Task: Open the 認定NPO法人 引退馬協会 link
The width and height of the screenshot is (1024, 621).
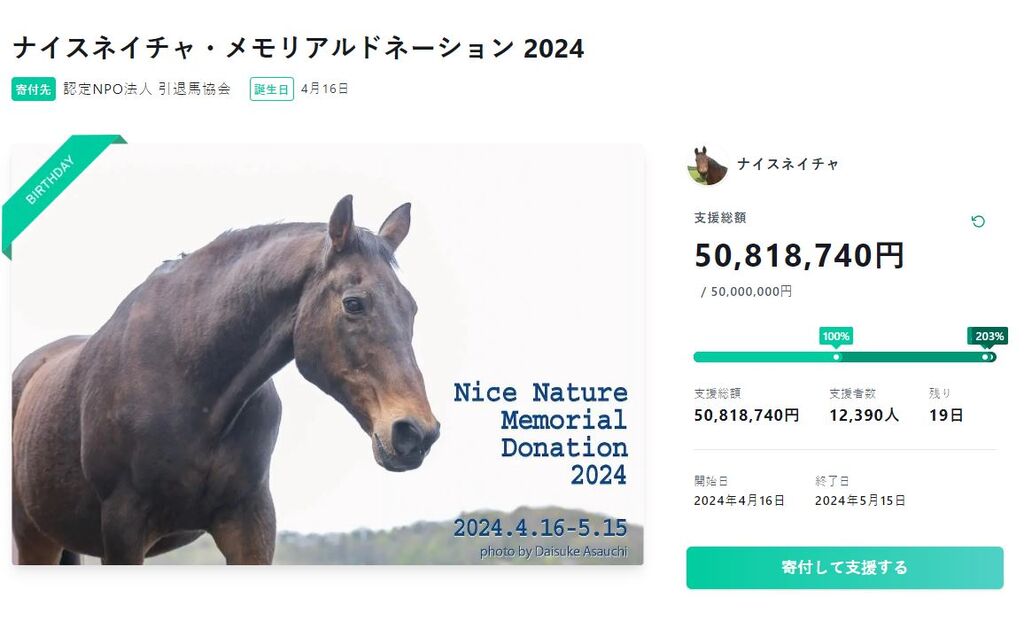Action: tap(147, 89)
